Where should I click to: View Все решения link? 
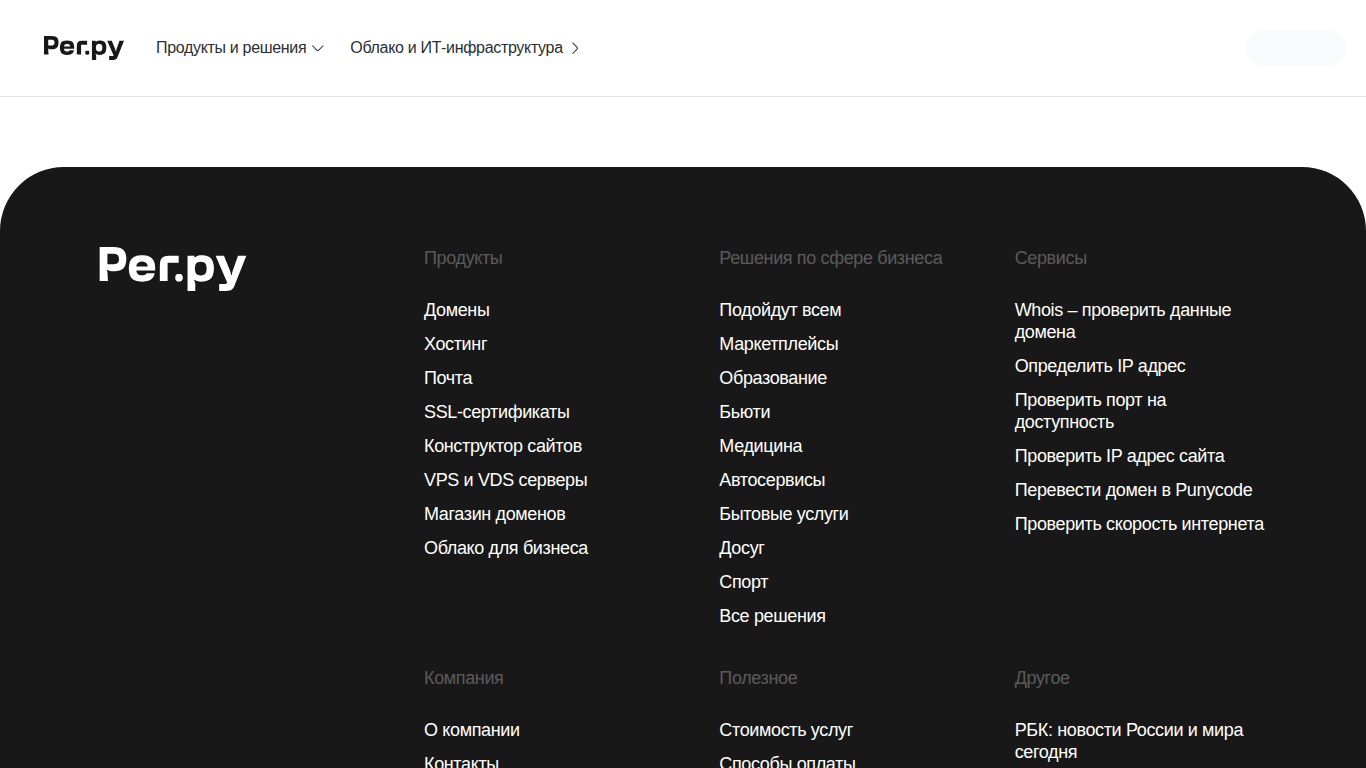[773, 616]
